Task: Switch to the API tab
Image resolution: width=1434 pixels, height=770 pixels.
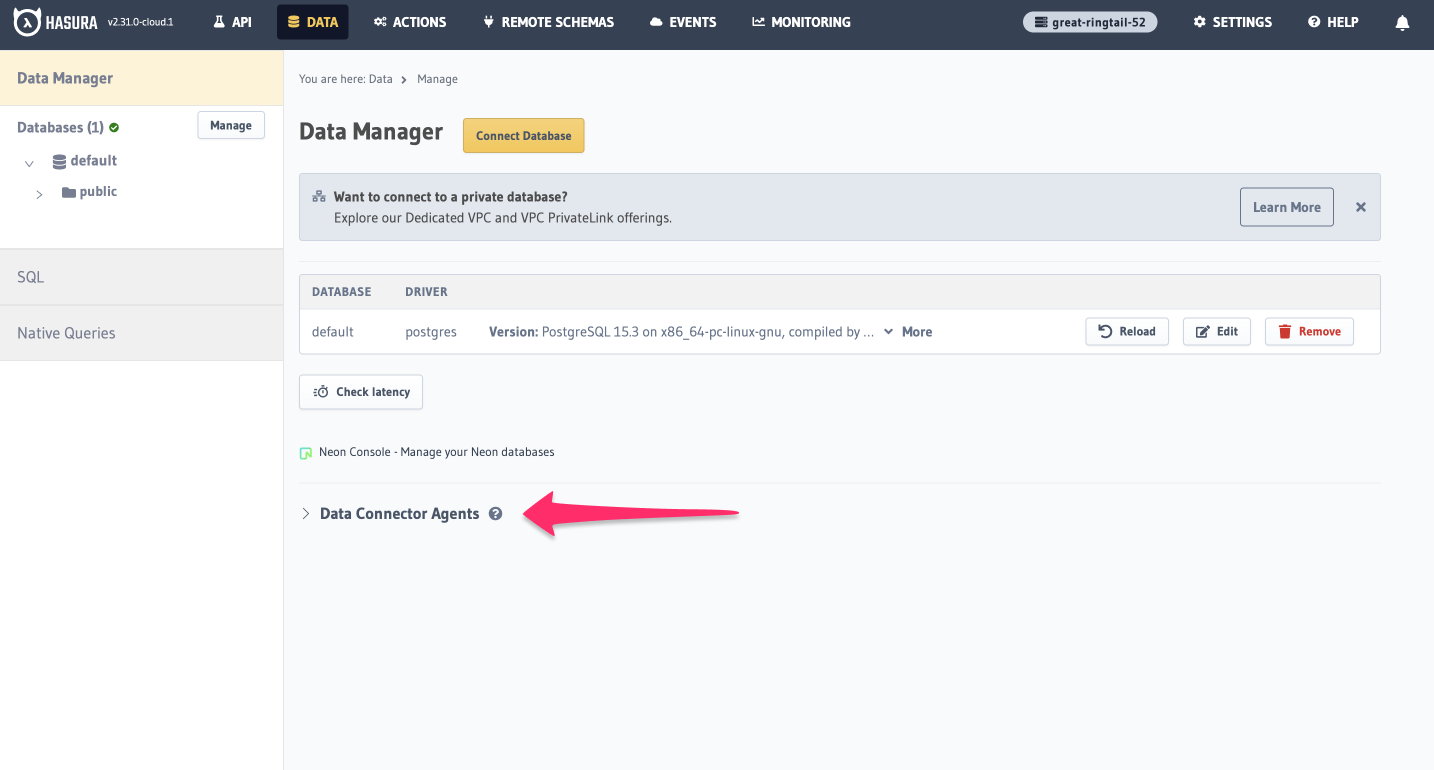Action: (232, 21)
